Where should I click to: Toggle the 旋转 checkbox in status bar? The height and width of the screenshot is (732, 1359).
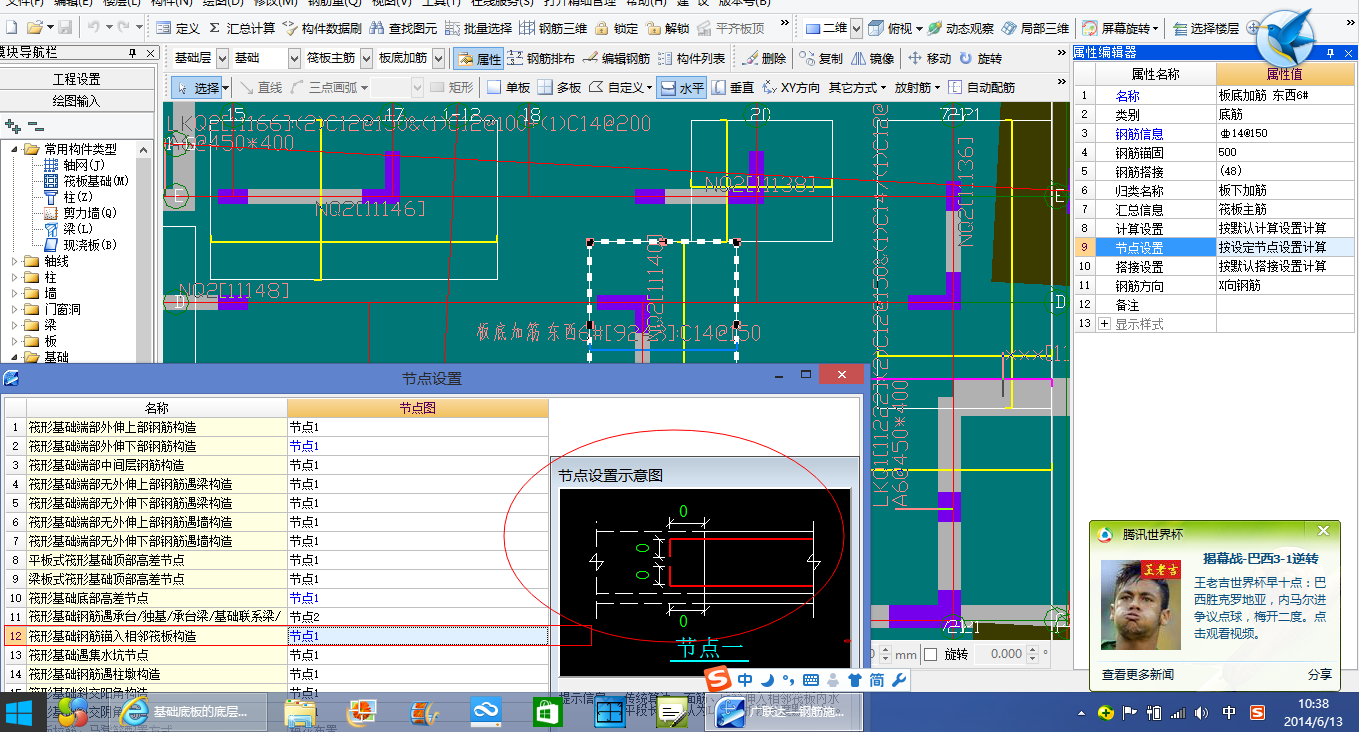[931, 654]
